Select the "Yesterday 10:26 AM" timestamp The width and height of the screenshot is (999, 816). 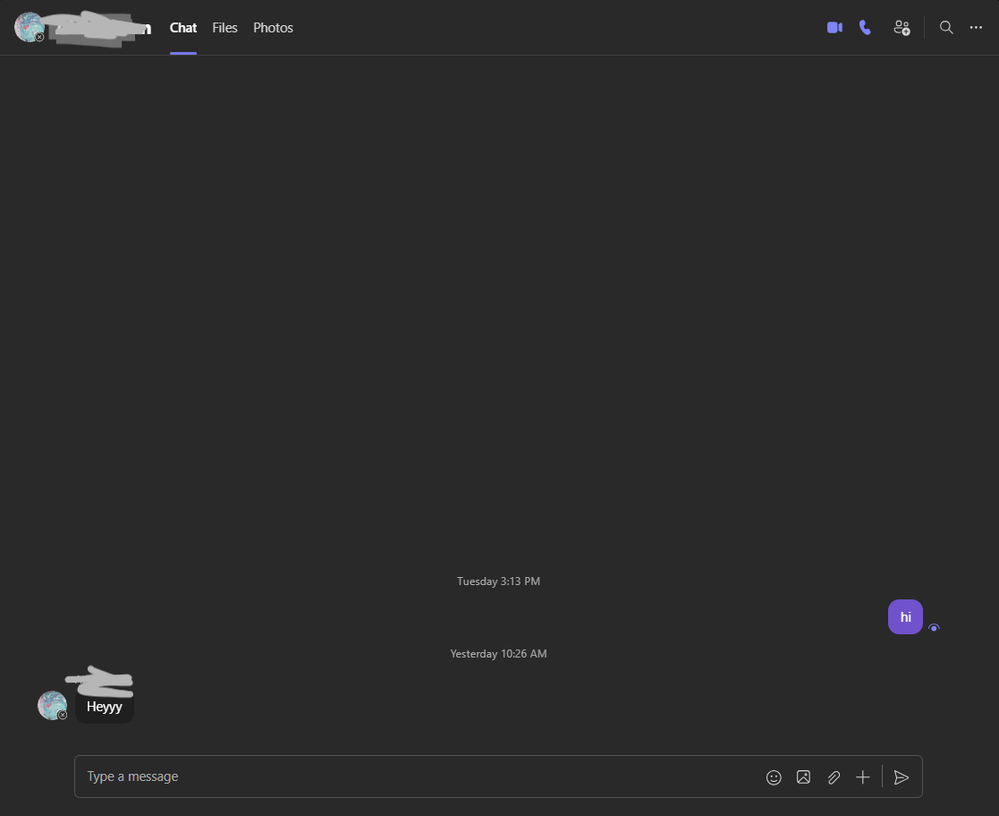498,654
